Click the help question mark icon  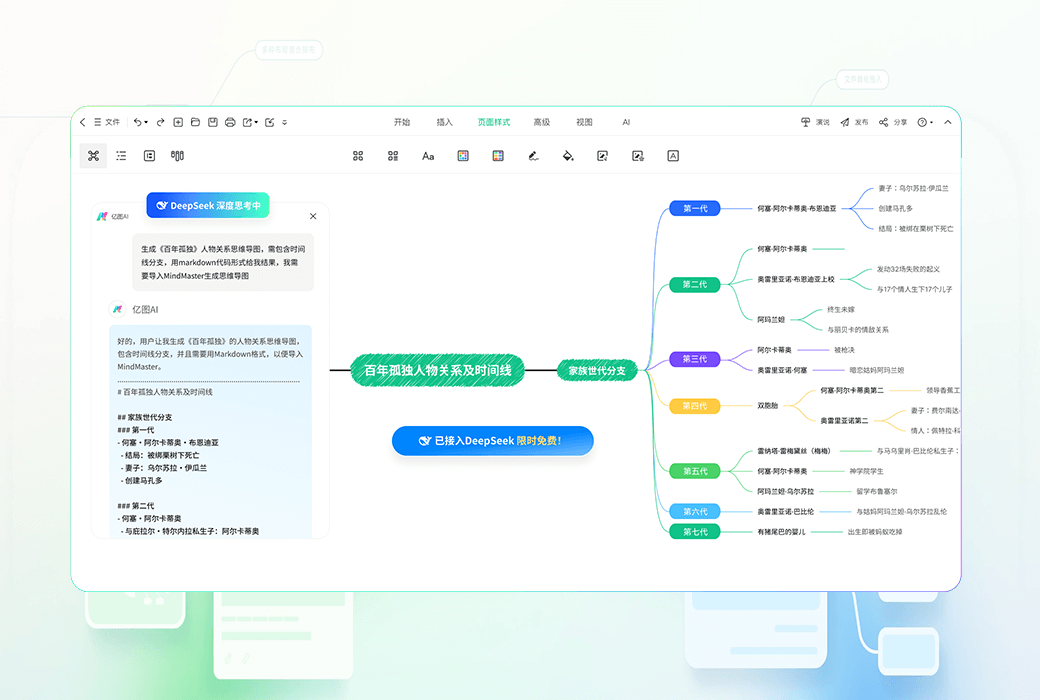922,122
